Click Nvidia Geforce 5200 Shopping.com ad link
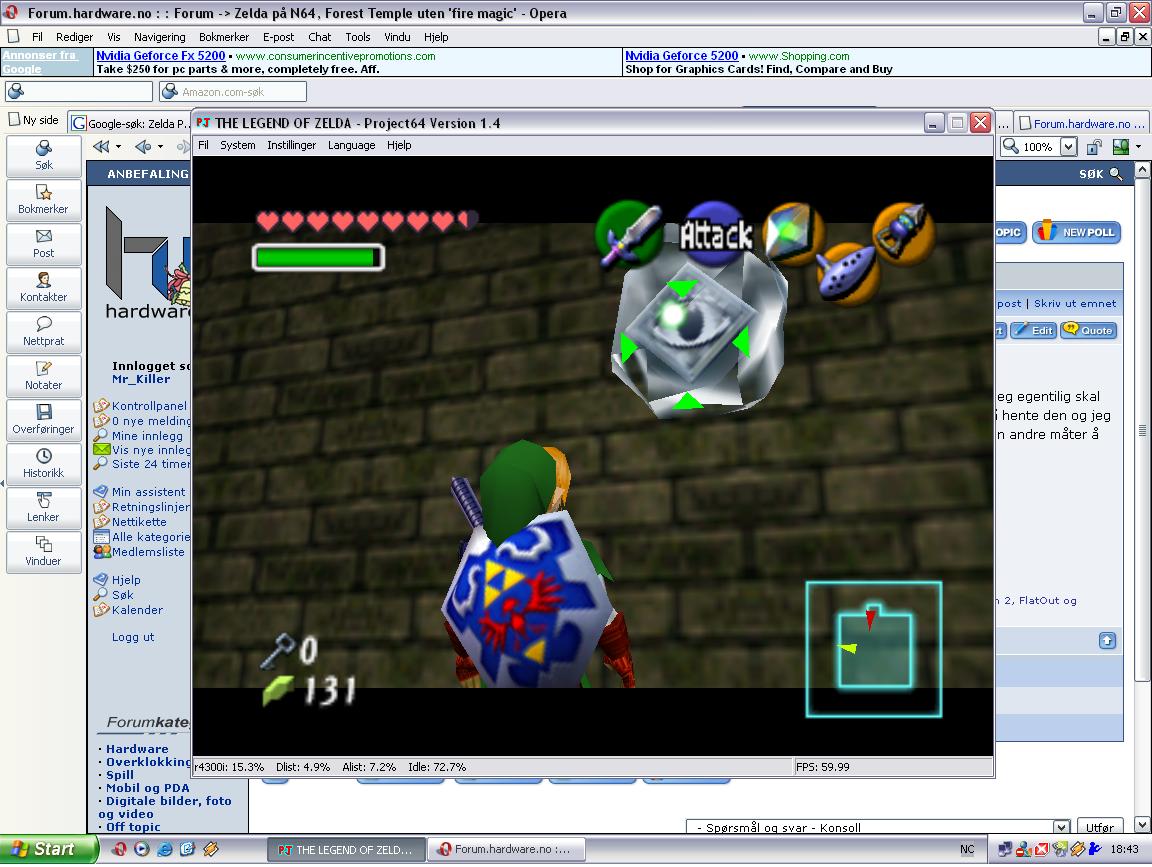 682,56
